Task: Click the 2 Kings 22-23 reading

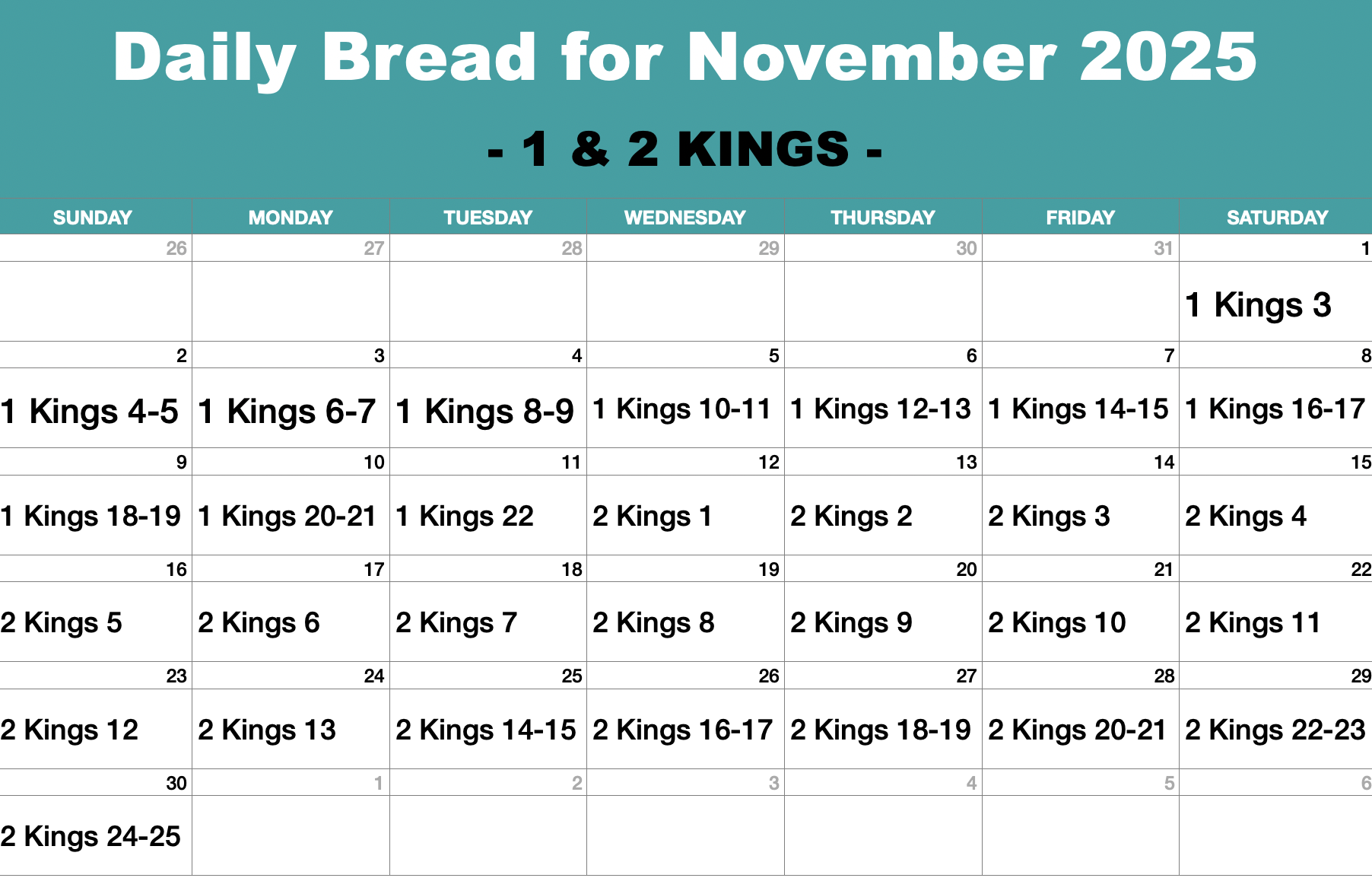Action: [1275, 730]
